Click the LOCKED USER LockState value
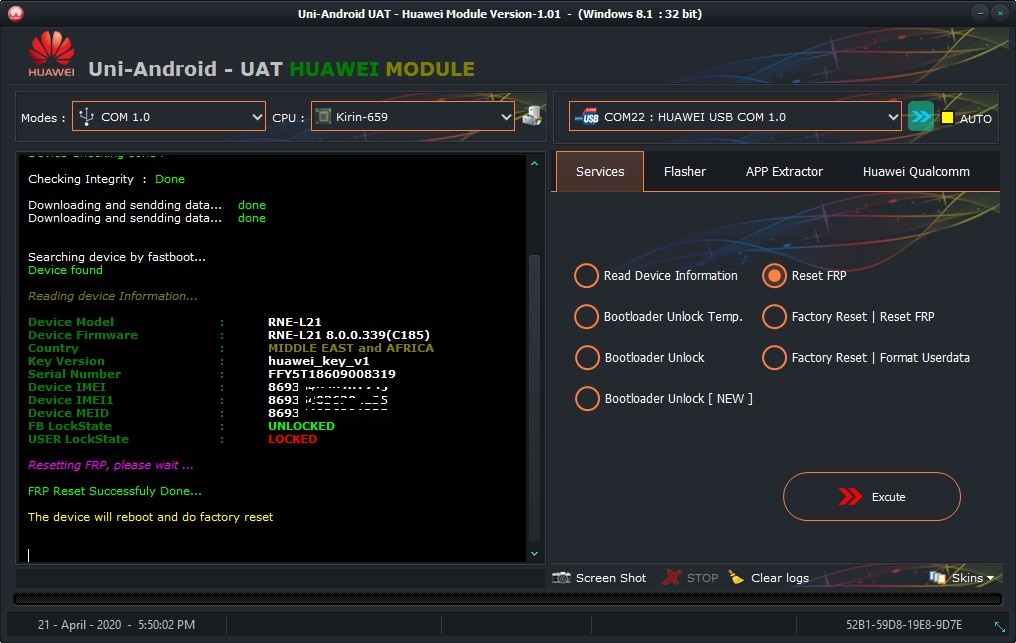The height and width of the screenshot is (643, 1016). tap(292, 439)
